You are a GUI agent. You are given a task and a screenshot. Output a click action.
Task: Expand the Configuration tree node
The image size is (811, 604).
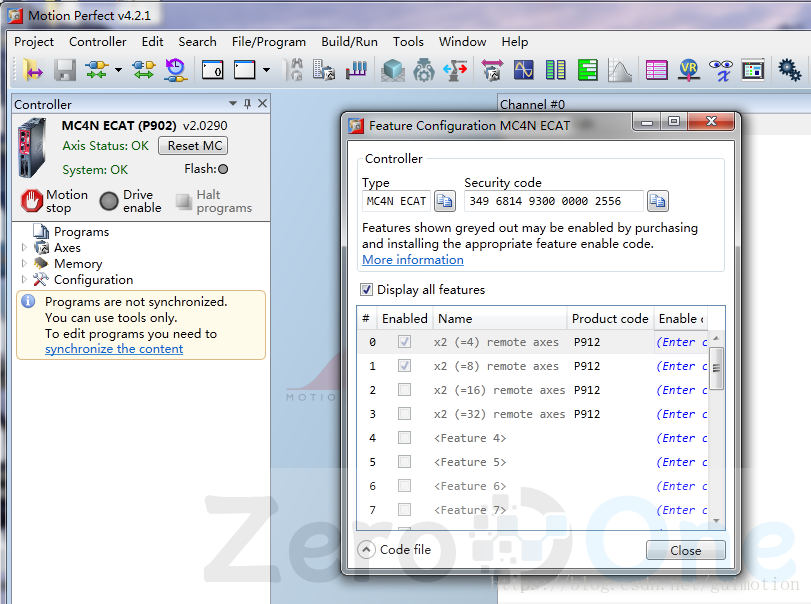[24, 280]
